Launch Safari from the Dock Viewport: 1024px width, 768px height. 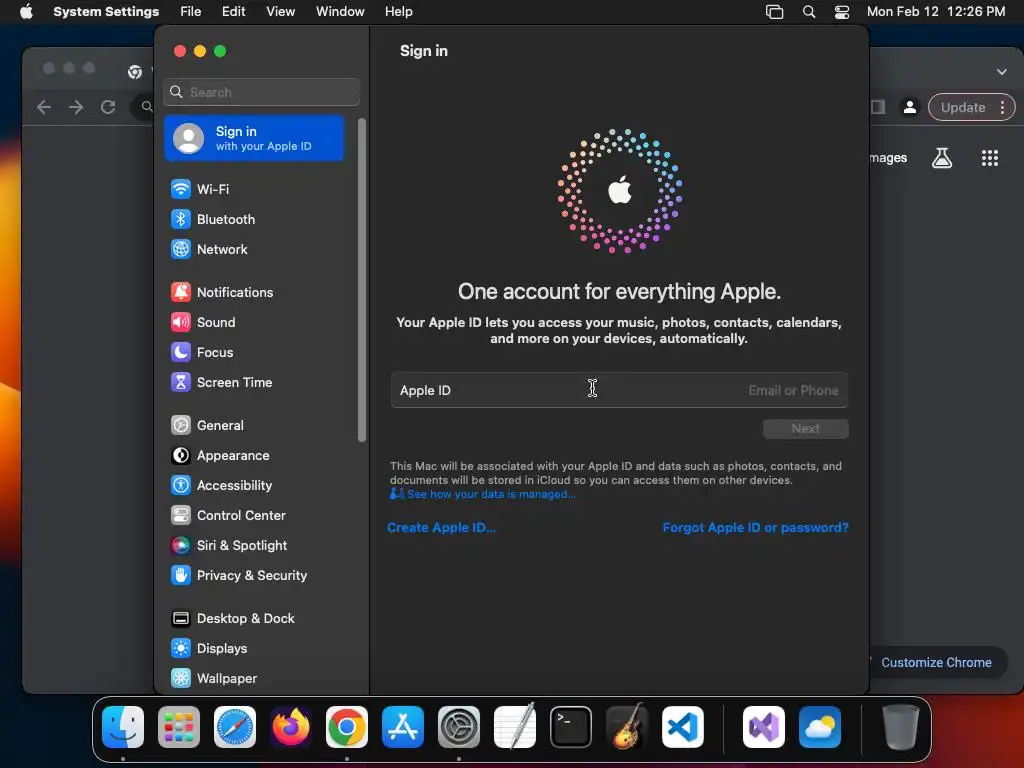tap(235, 727)
